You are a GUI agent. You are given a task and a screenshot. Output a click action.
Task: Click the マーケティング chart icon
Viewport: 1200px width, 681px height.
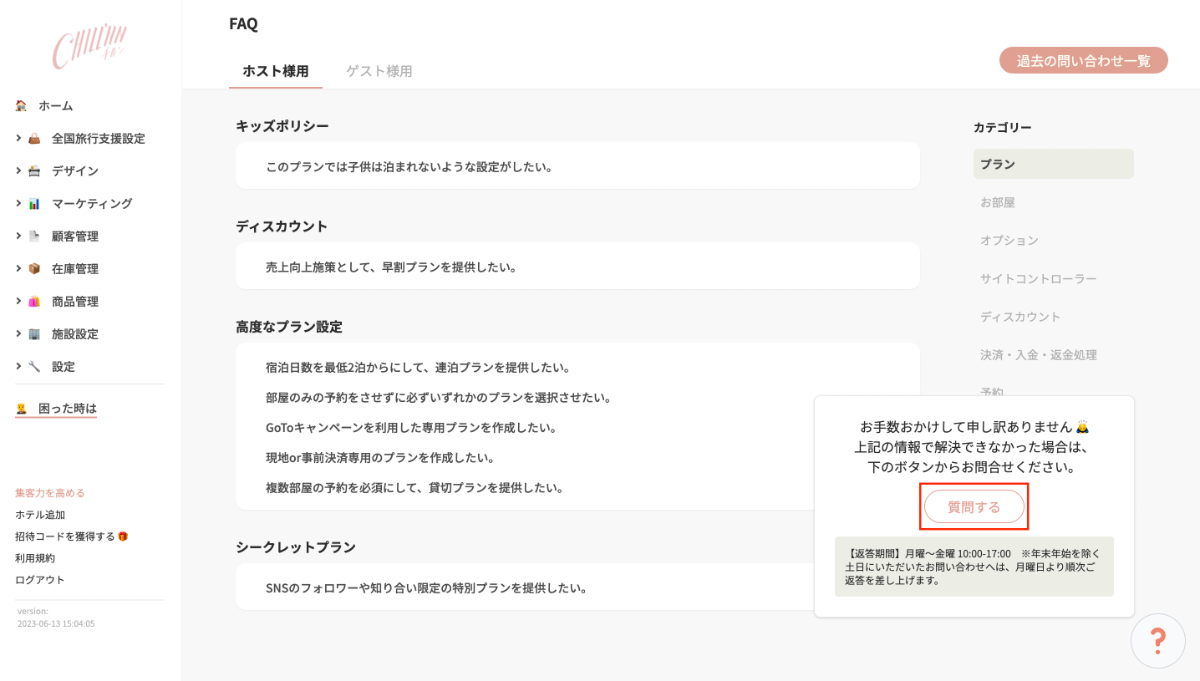[34, 204]
